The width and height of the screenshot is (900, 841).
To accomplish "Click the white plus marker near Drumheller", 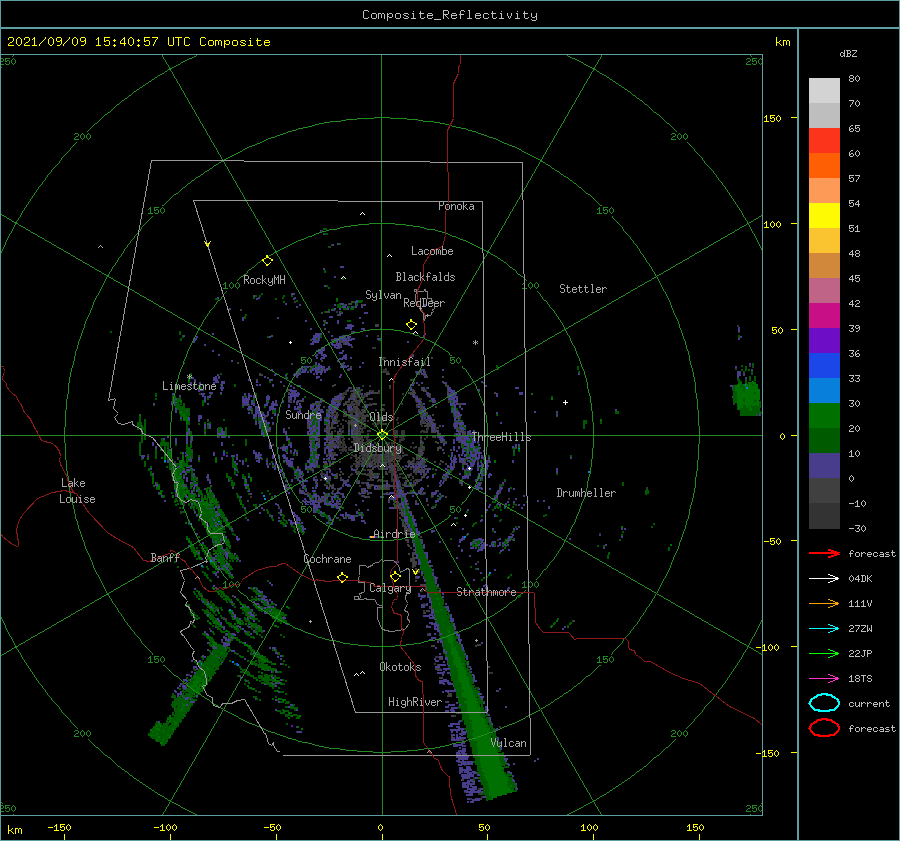I will click(x=565, y=402).
